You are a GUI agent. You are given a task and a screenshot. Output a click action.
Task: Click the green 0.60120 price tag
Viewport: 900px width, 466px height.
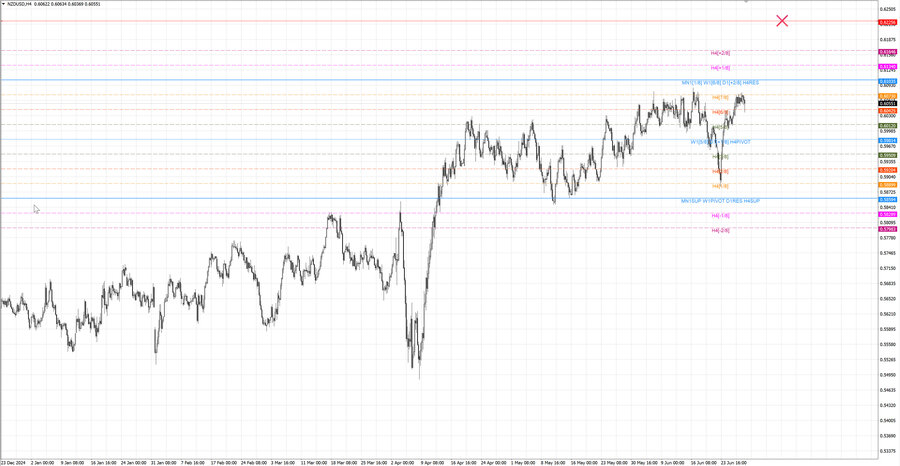point(887,125)
